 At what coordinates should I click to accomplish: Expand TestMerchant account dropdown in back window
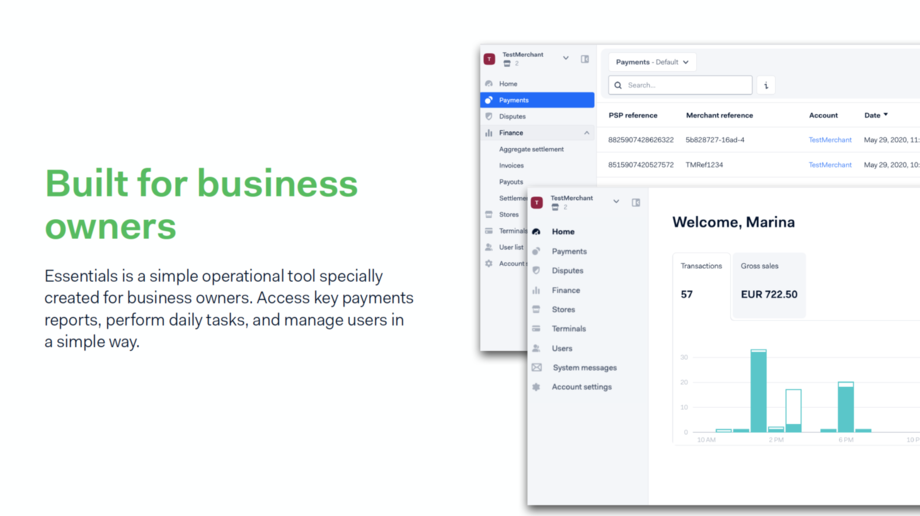(x=566, y=58)
